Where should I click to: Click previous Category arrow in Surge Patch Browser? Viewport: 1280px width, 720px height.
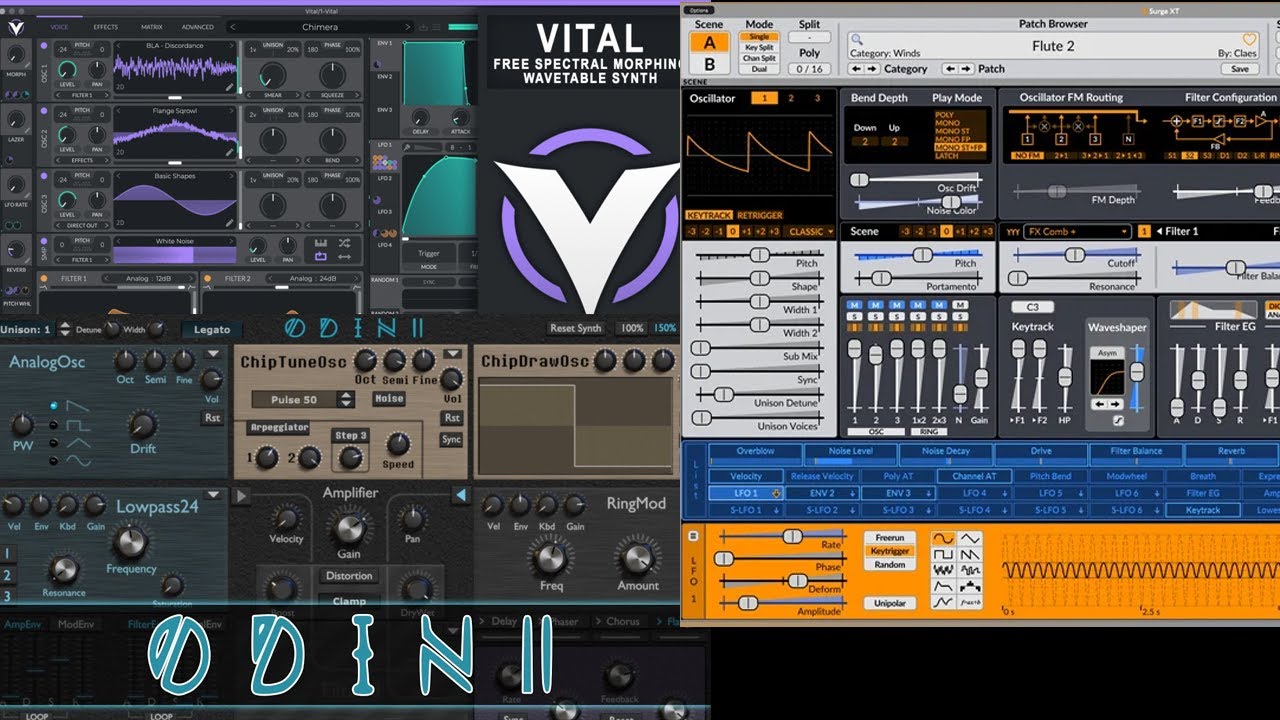point(856,69)
